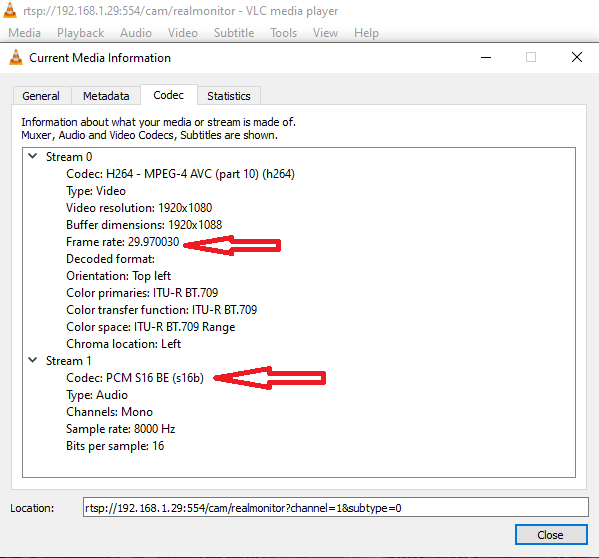Click the VLC cone icon in Current Media Information dialog
599x558 pixels.
click(16, 57)
